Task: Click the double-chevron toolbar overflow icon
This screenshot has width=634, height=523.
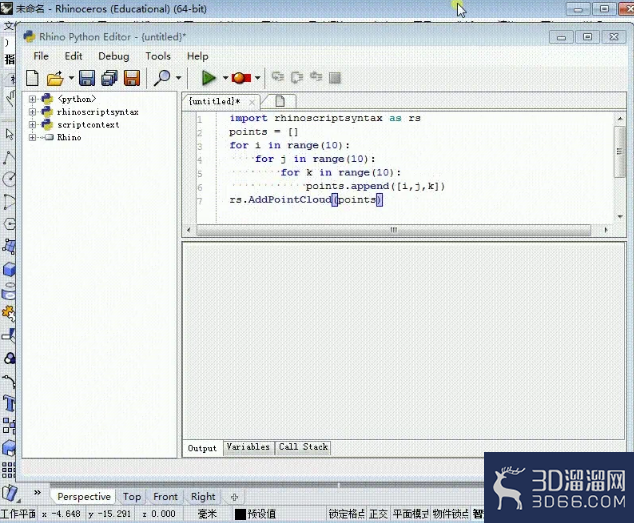Action: click(x=37, y=492)
